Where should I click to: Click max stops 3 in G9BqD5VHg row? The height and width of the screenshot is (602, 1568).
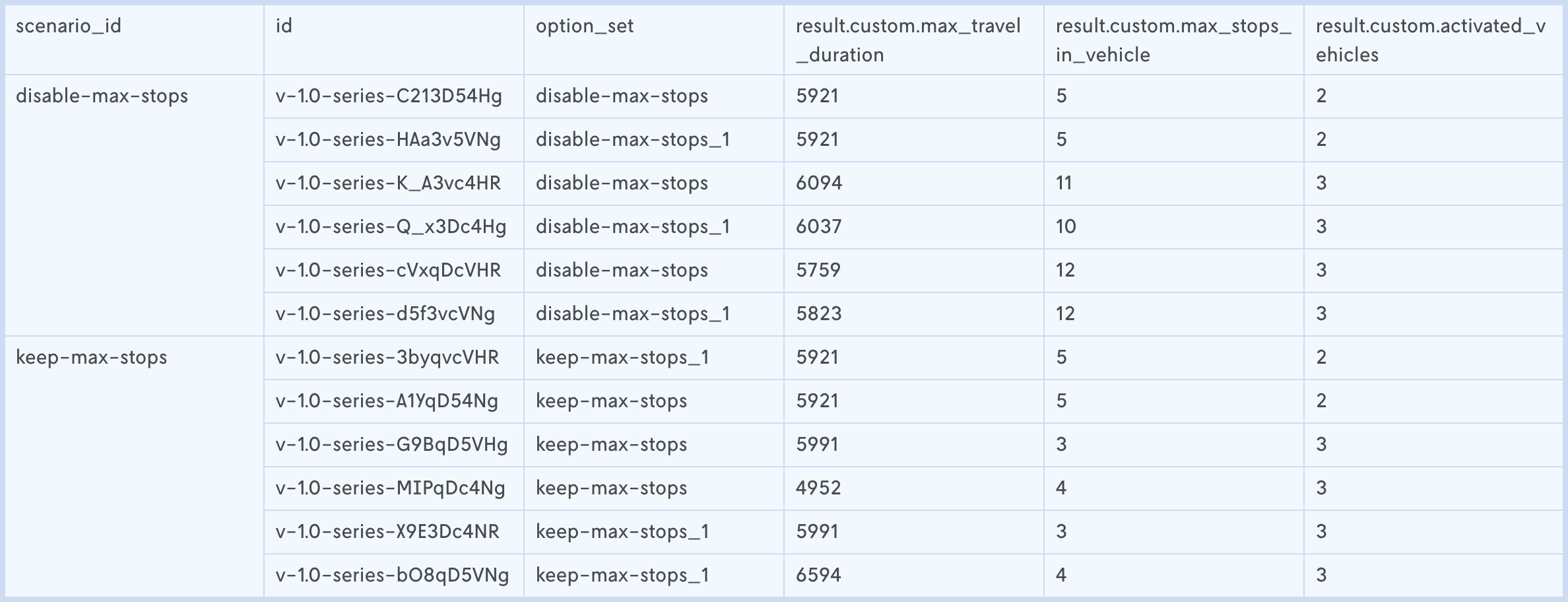pos(1061,445)
